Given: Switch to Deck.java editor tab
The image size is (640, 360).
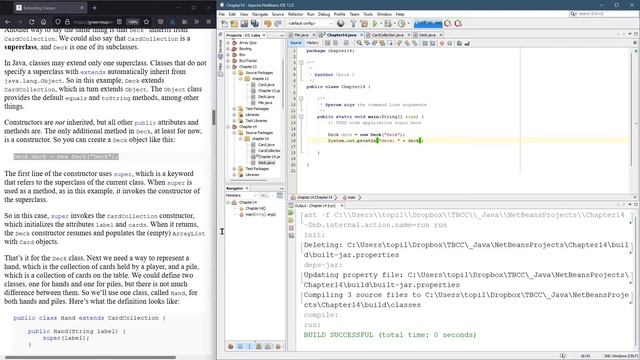Looking at the screenshot, I should (x=427, y=35).
